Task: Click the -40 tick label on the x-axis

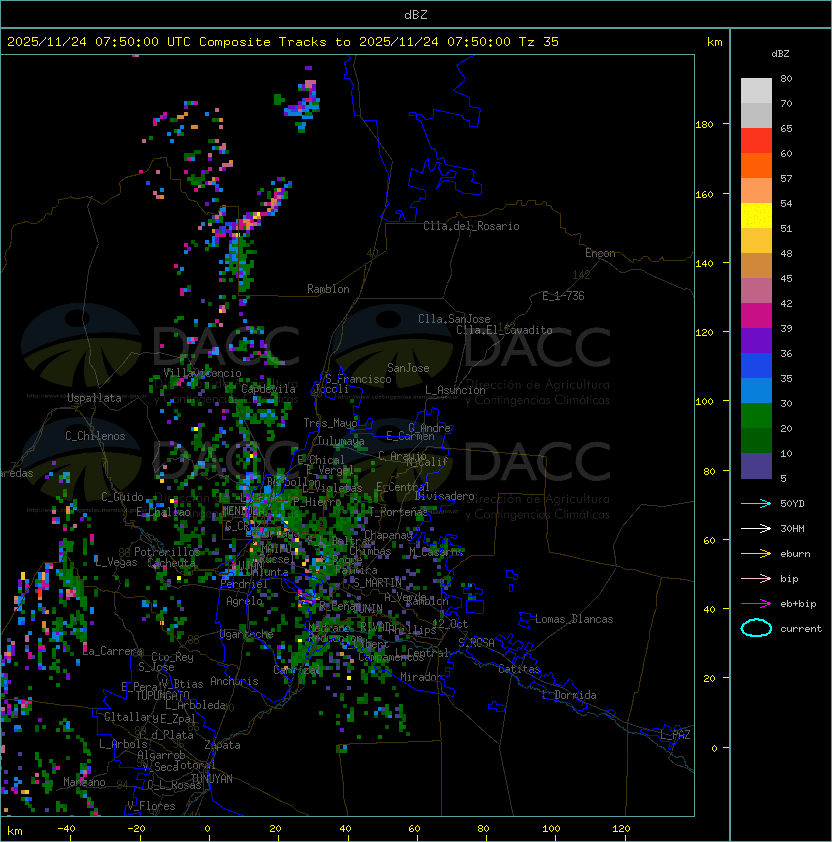Action: (66, 829)
